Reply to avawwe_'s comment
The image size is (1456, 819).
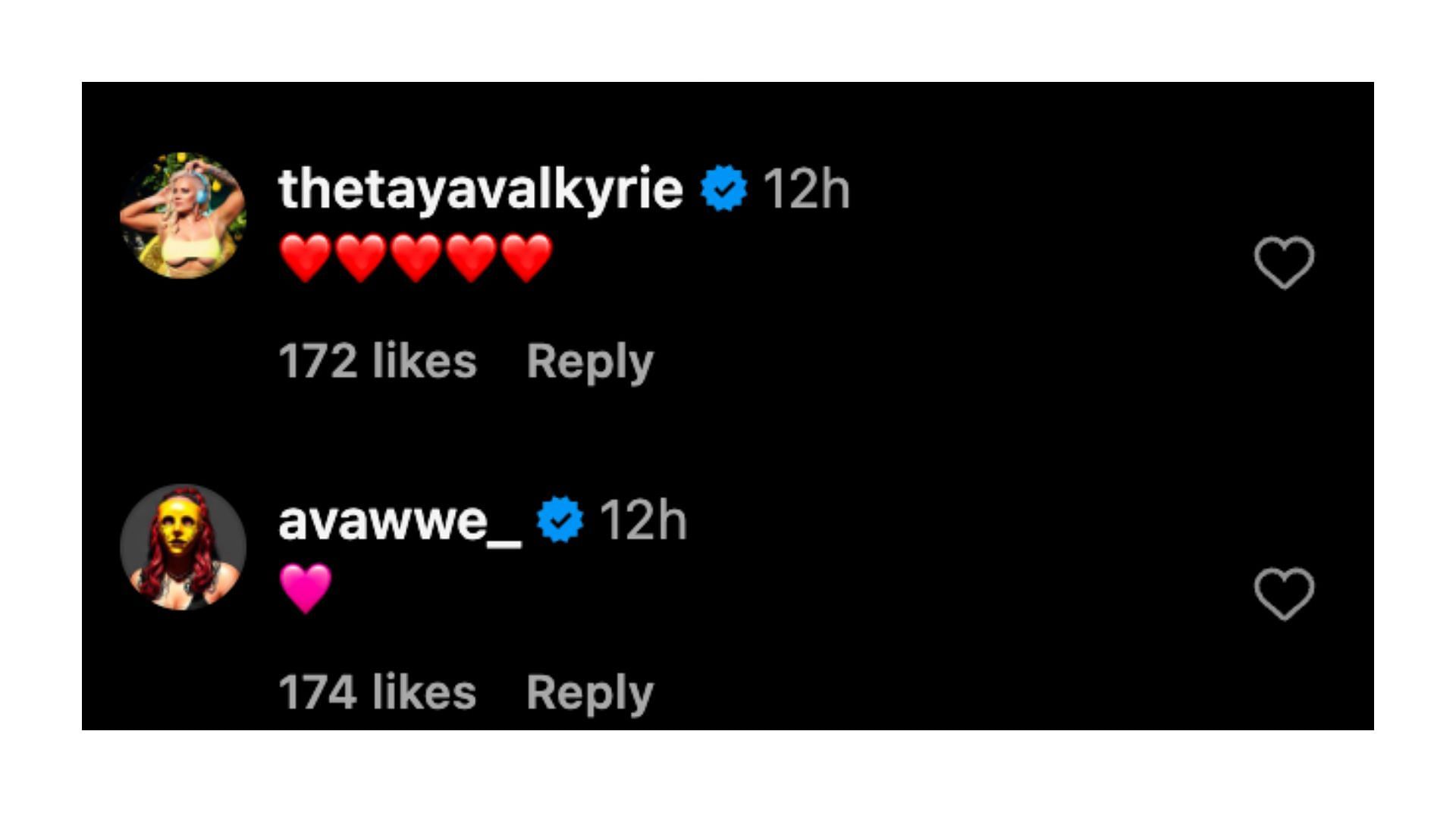click(590, 693)
